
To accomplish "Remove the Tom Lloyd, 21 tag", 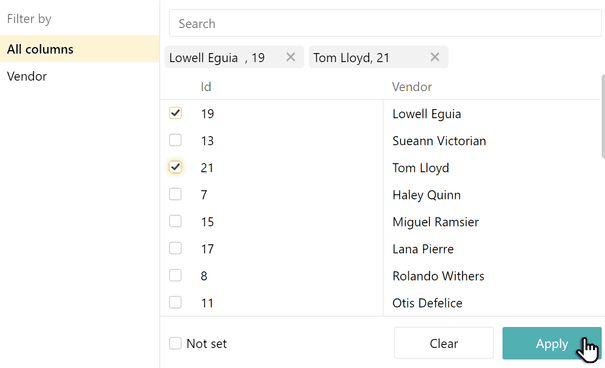I will point(435,57).
